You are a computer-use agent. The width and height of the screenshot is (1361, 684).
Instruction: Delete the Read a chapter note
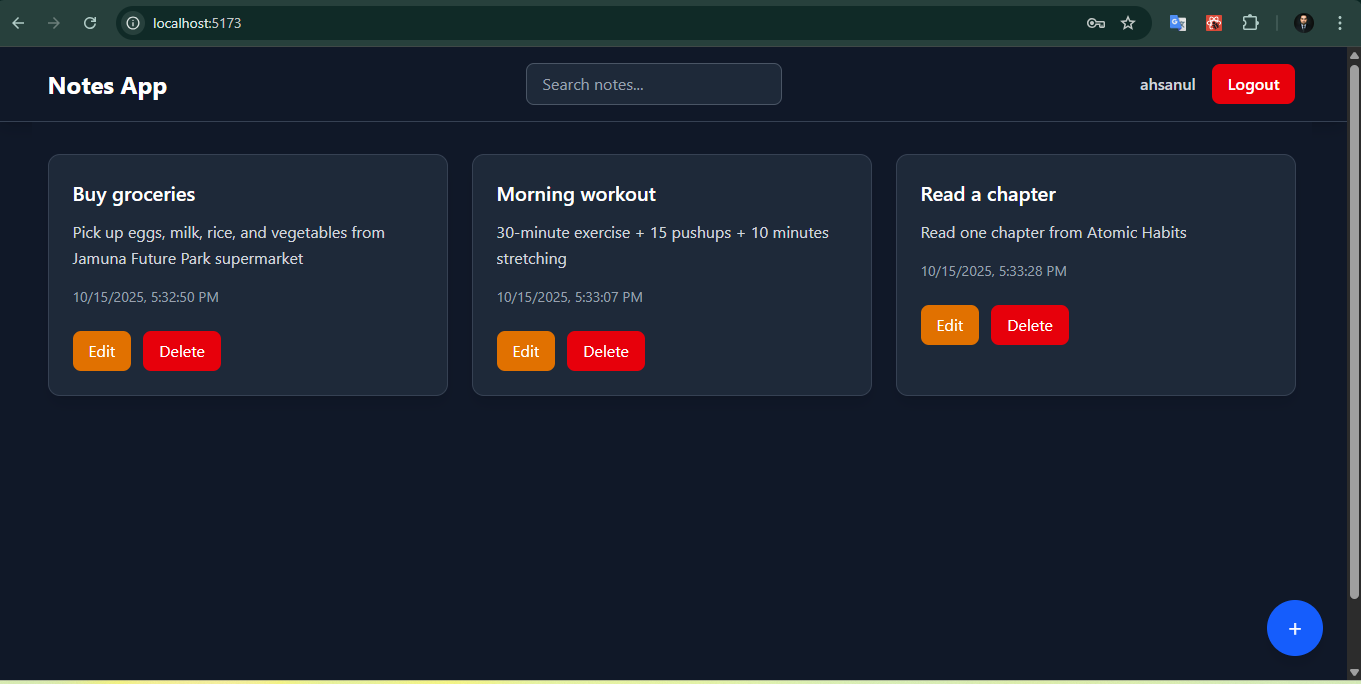tap(1030, 325)
